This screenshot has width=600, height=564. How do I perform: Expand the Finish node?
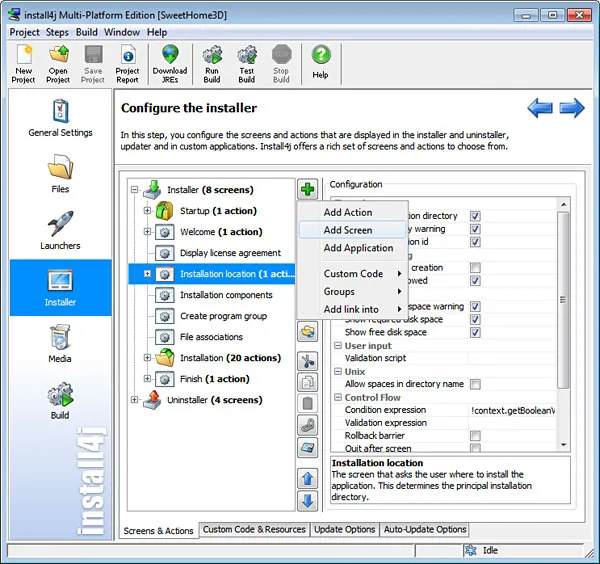pyautogui.click(x=147, y=378)
